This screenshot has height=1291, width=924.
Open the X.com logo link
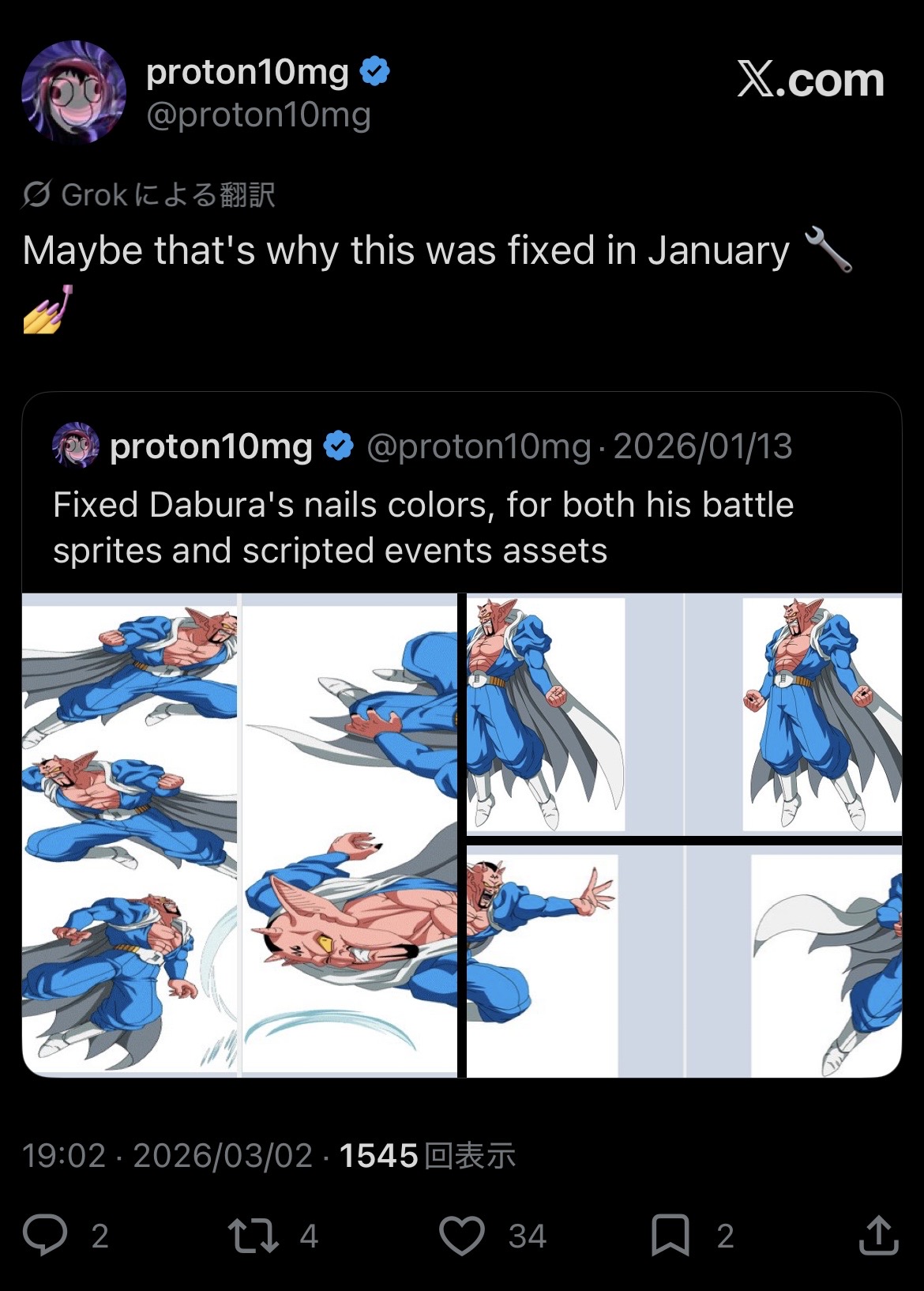(x=810, y=80)
